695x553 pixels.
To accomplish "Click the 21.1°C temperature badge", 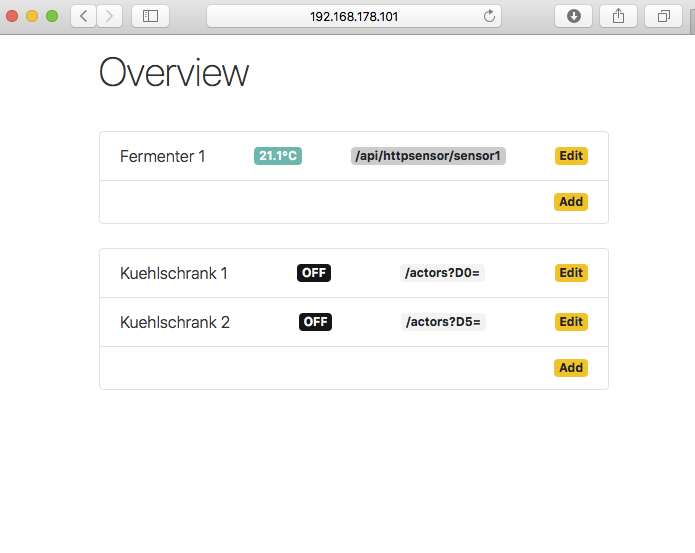I will [278, 156].
